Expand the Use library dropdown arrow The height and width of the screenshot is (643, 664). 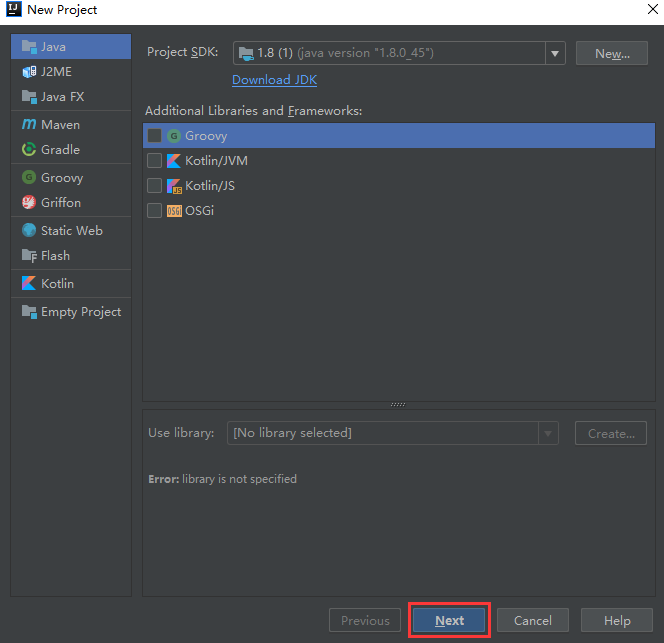pos(548,433)
